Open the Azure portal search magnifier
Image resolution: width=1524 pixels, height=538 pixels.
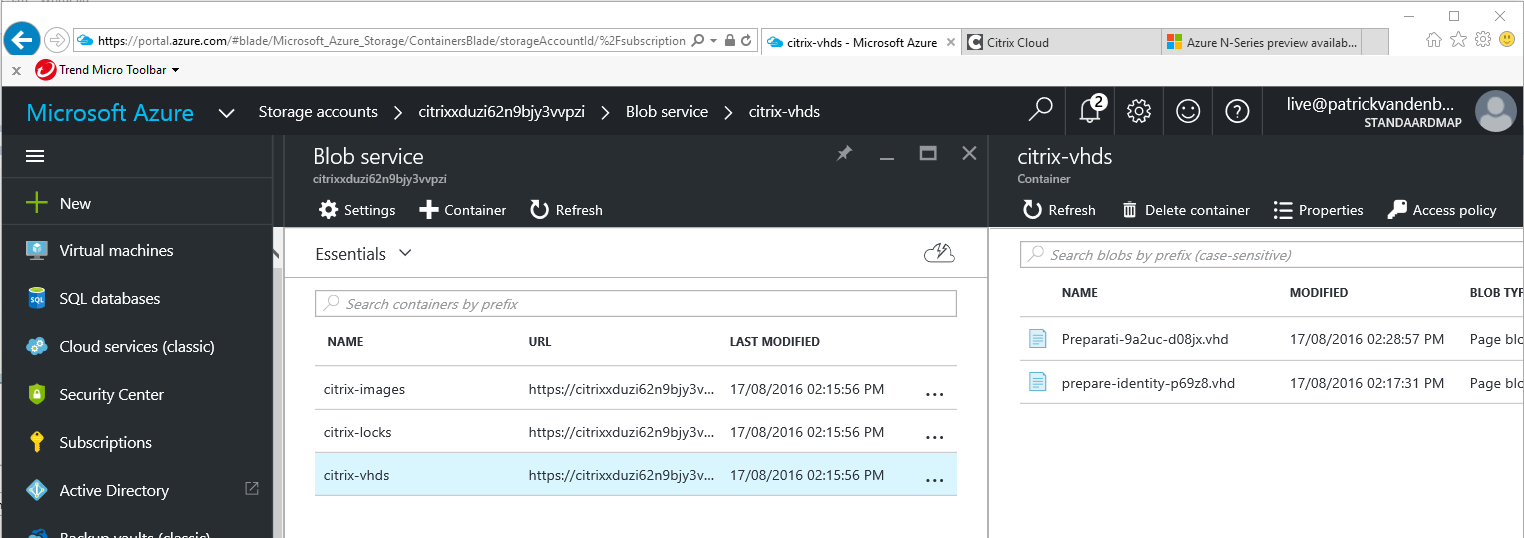1041,110
